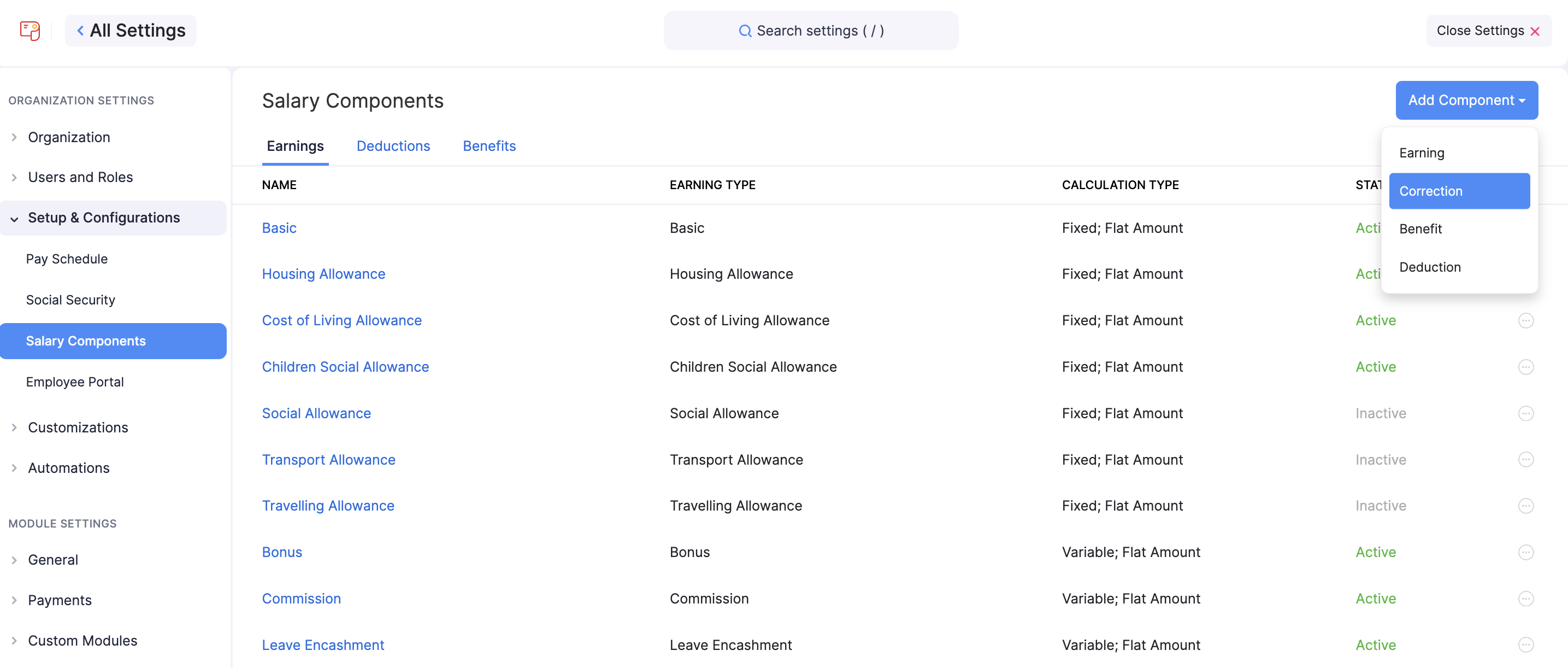Open the Add Component dropdown
Viewport: 1568px width, 668px height.
click(1466, 100)
